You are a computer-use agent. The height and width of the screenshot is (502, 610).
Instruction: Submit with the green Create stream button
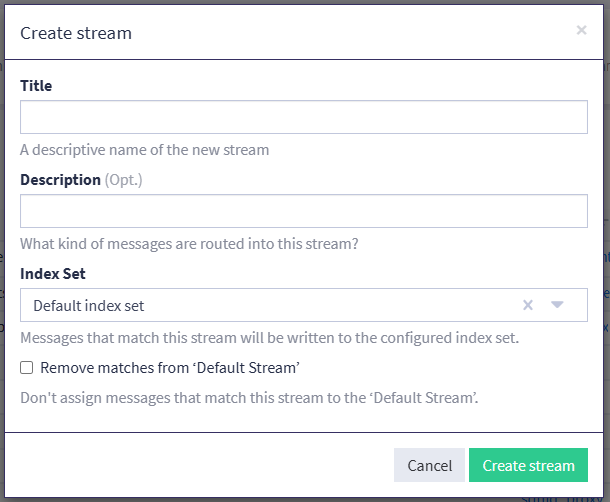click(528, 465)
